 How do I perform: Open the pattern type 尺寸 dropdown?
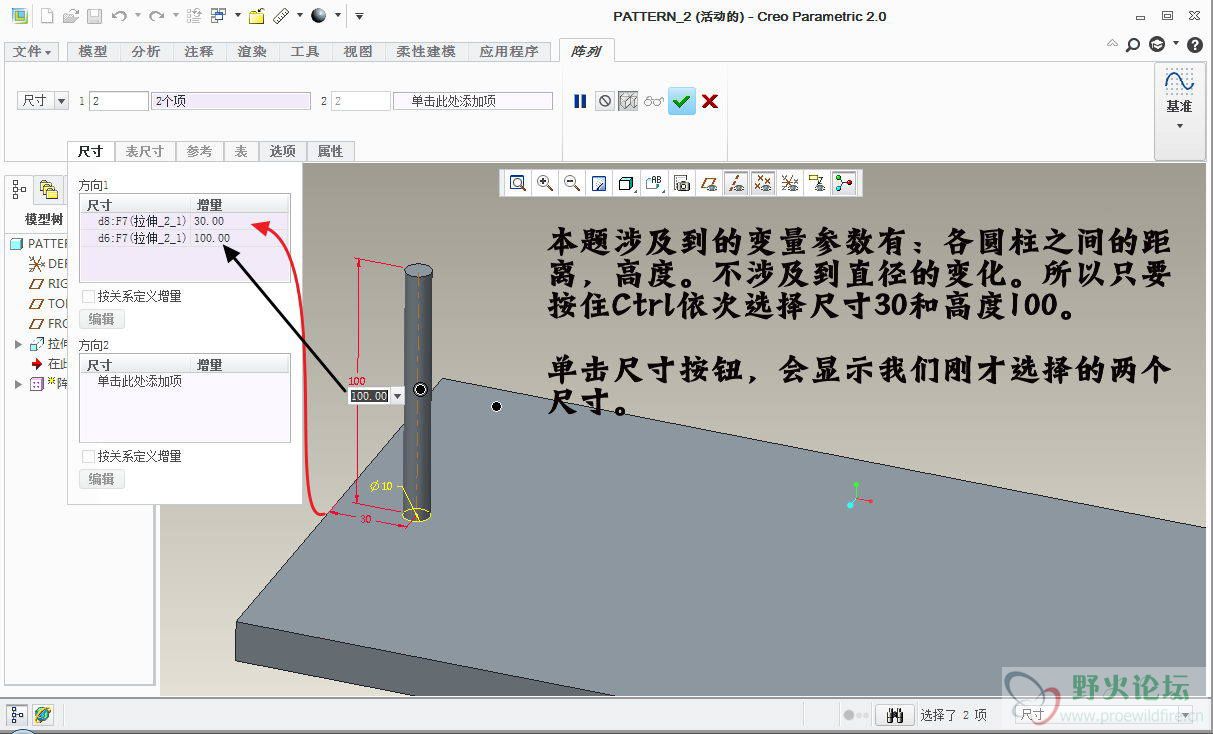(x=61, y=101)
